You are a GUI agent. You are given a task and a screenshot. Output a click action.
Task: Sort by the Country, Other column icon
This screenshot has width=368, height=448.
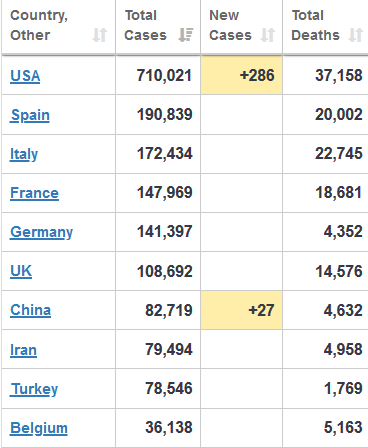pos(100,35)
